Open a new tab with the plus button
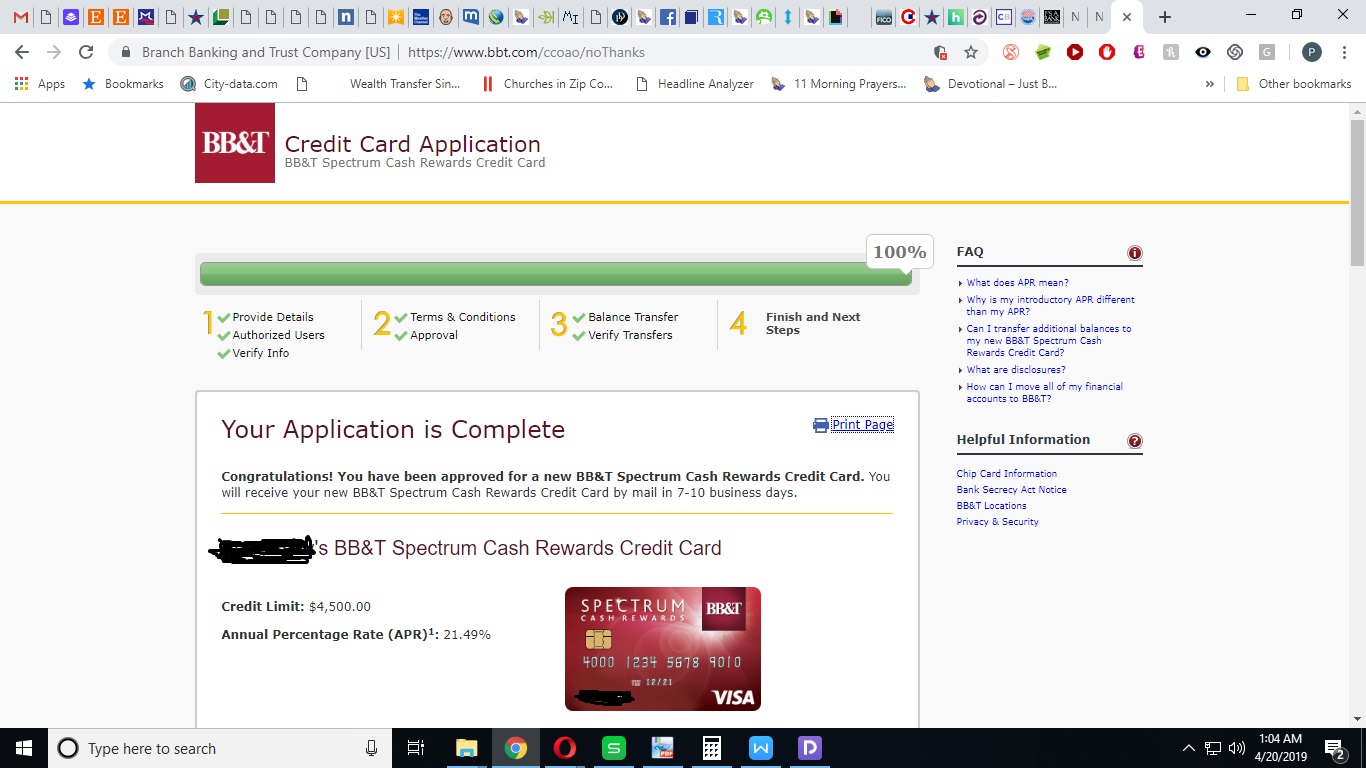The width and height of the screenshot is (1366, 768). [x=1164, y=17]
